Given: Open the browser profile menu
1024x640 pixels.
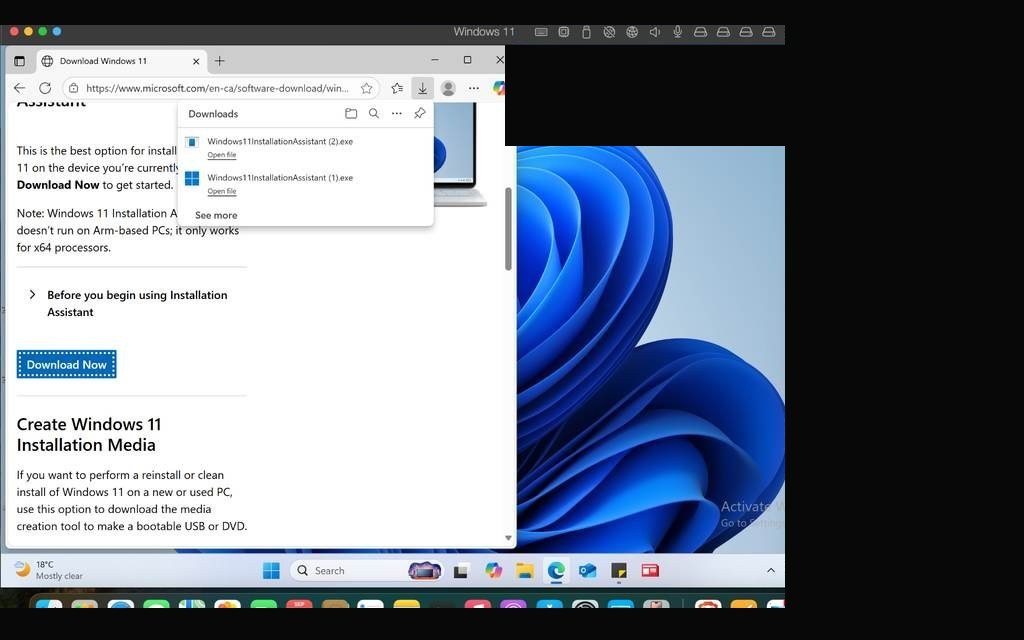Looking at the screenshot, I should (448, 88).
